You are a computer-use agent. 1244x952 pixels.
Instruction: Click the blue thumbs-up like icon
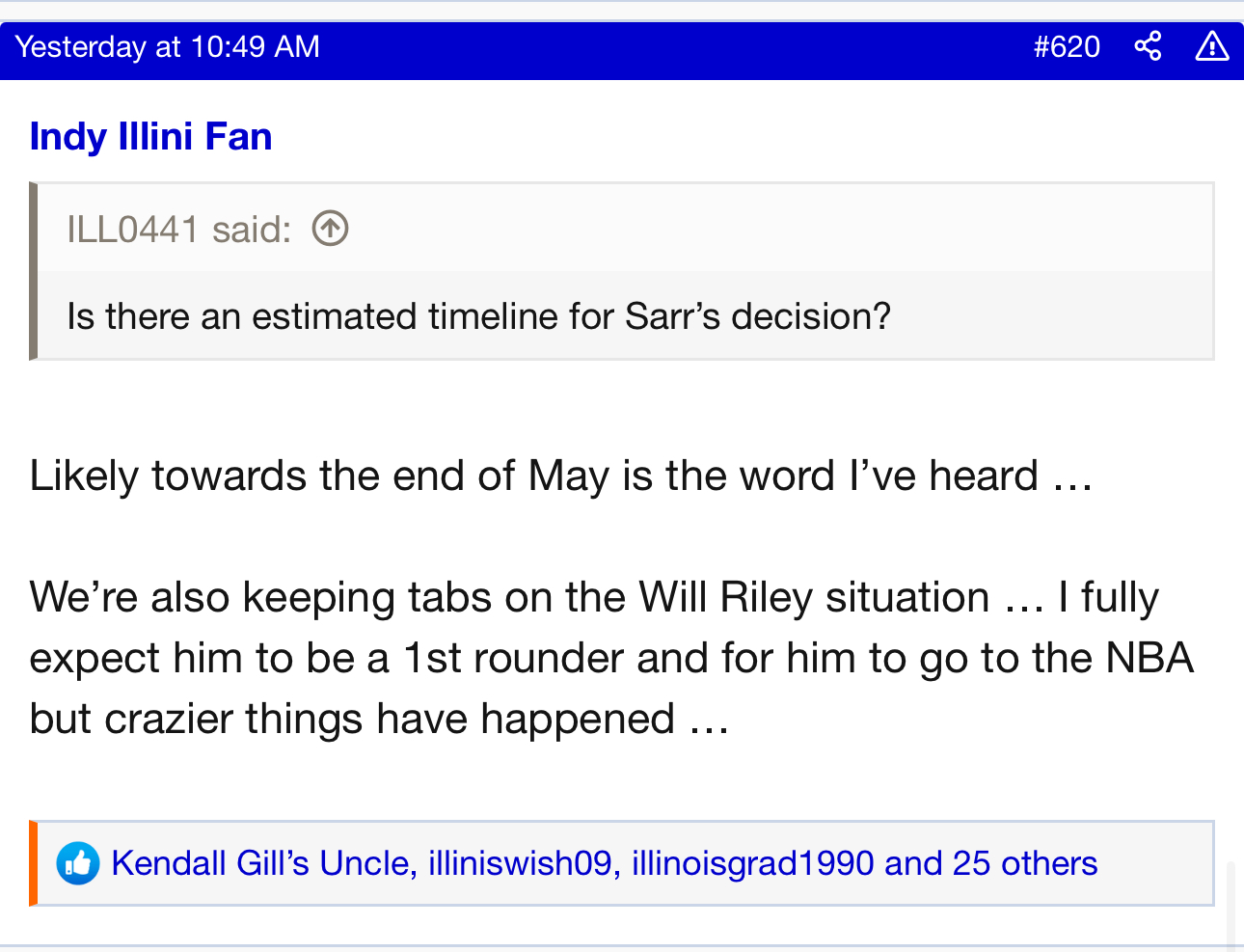coord(77,863)
